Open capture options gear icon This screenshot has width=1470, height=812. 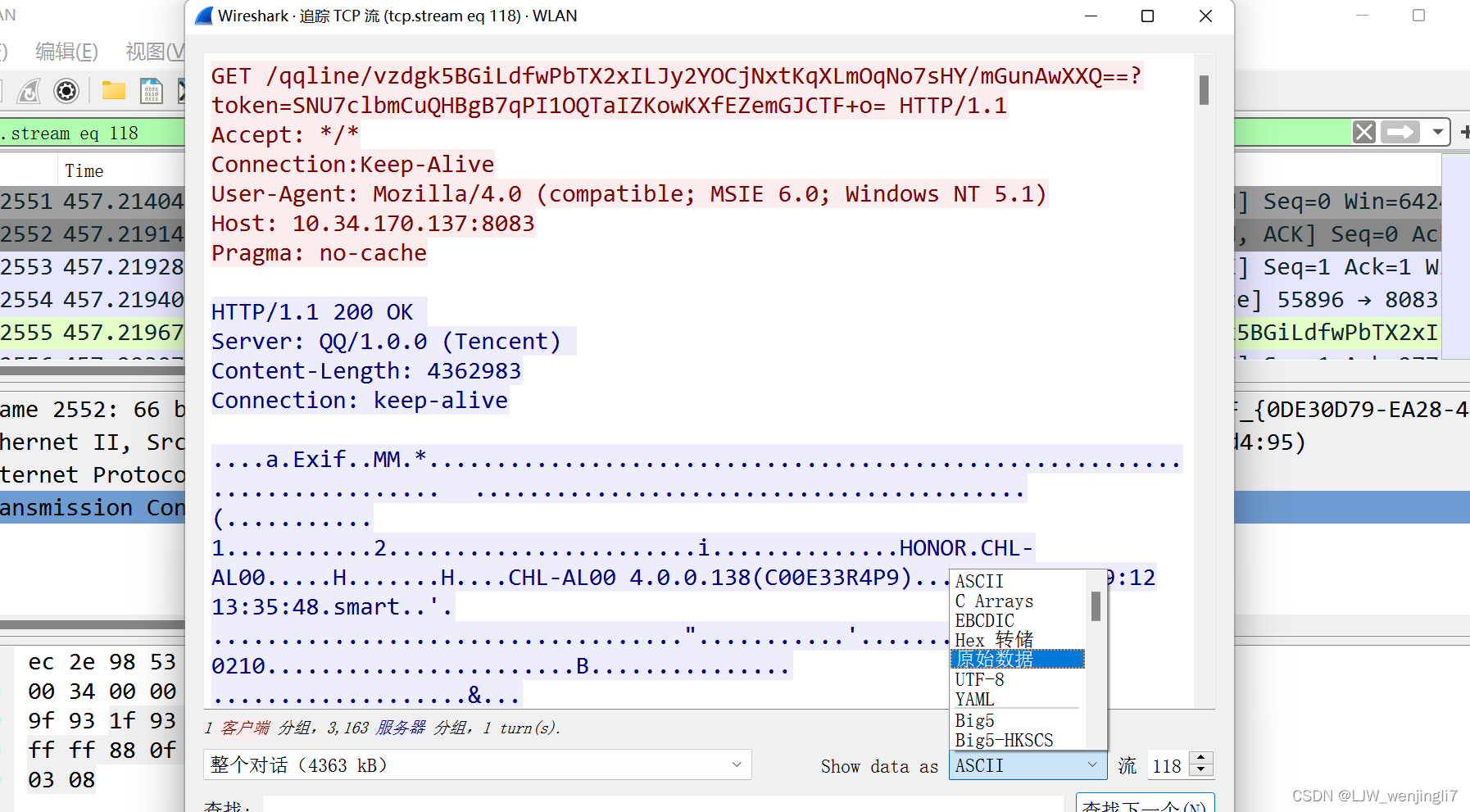[66, 90]
